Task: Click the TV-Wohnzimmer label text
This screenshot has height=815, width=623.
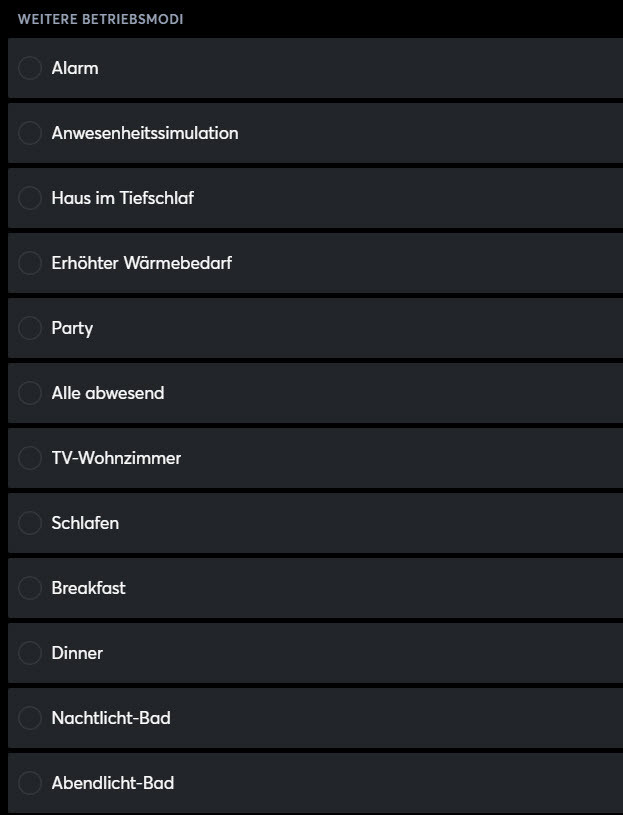Action: coord(116,458)
